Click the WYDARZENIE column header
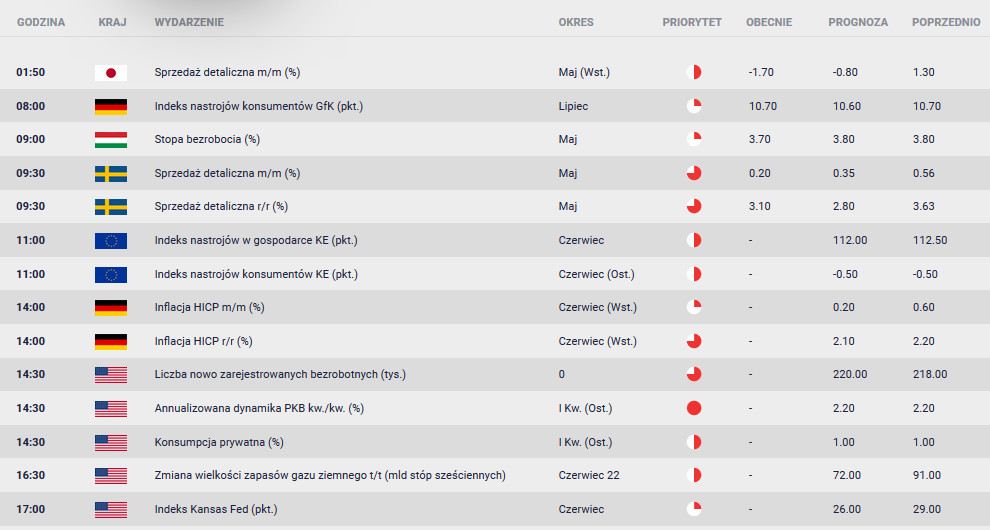Screen dimensions: 990x530 (189, 22)
